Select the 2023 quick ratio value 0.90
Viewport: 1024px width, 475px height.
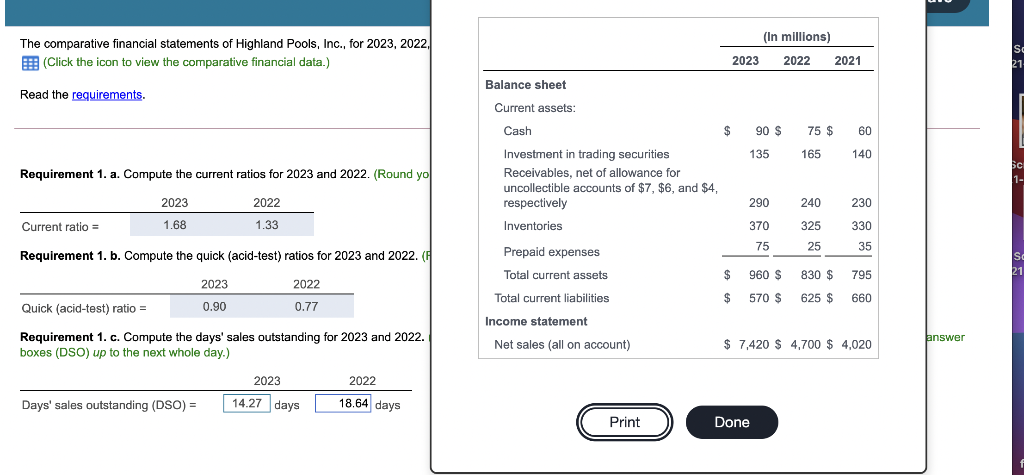[x=215, y=306]
